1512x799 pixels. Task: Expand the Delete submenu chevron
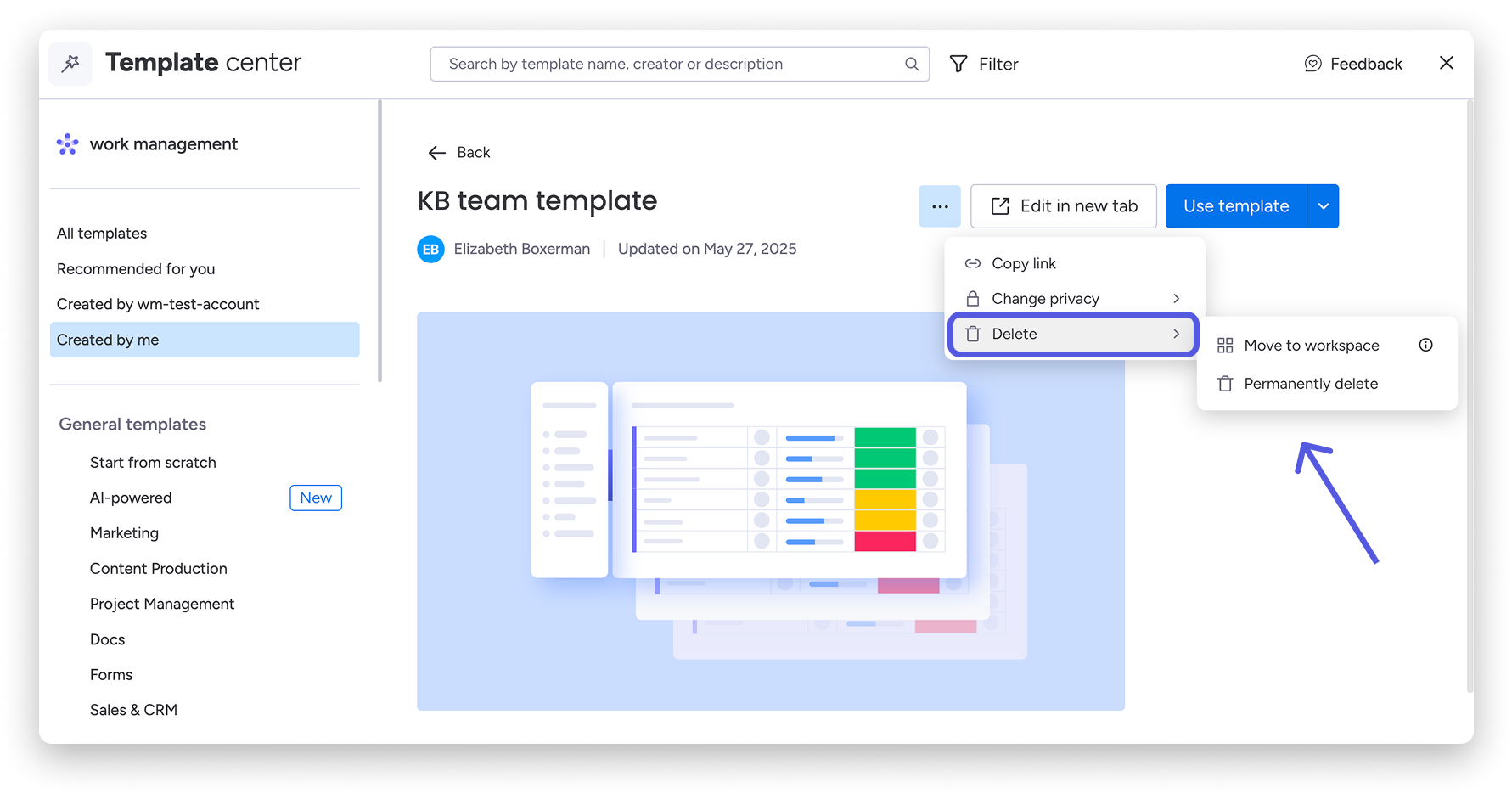(1177, 334)
